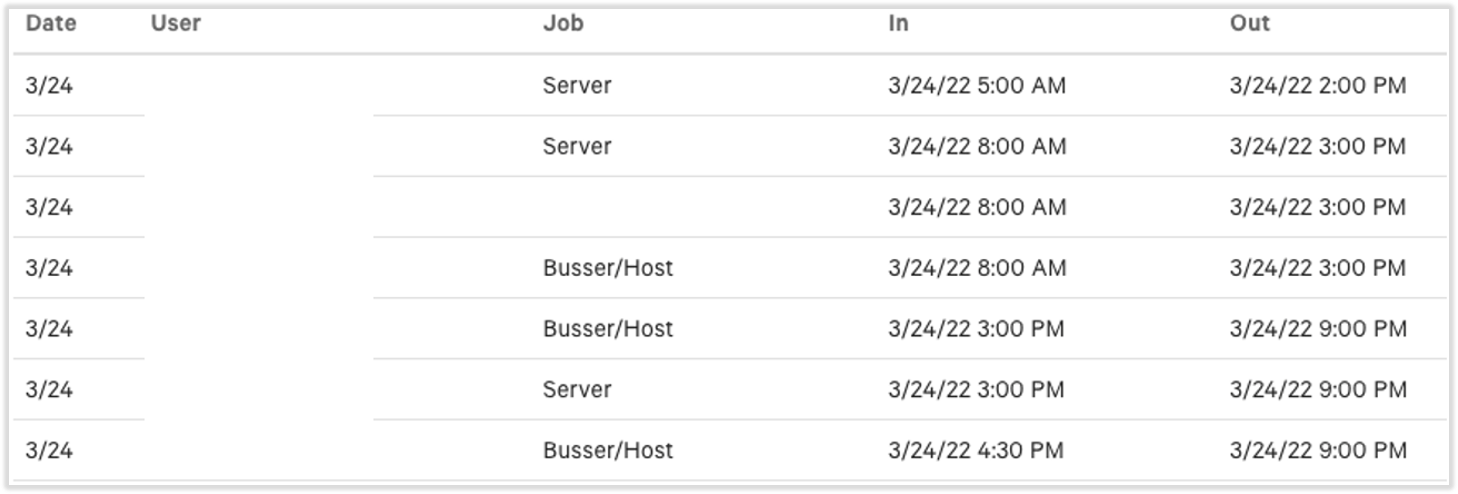Click the Date column header
This screenshot has height=494, width=1458.
click(x=51, y=23)
